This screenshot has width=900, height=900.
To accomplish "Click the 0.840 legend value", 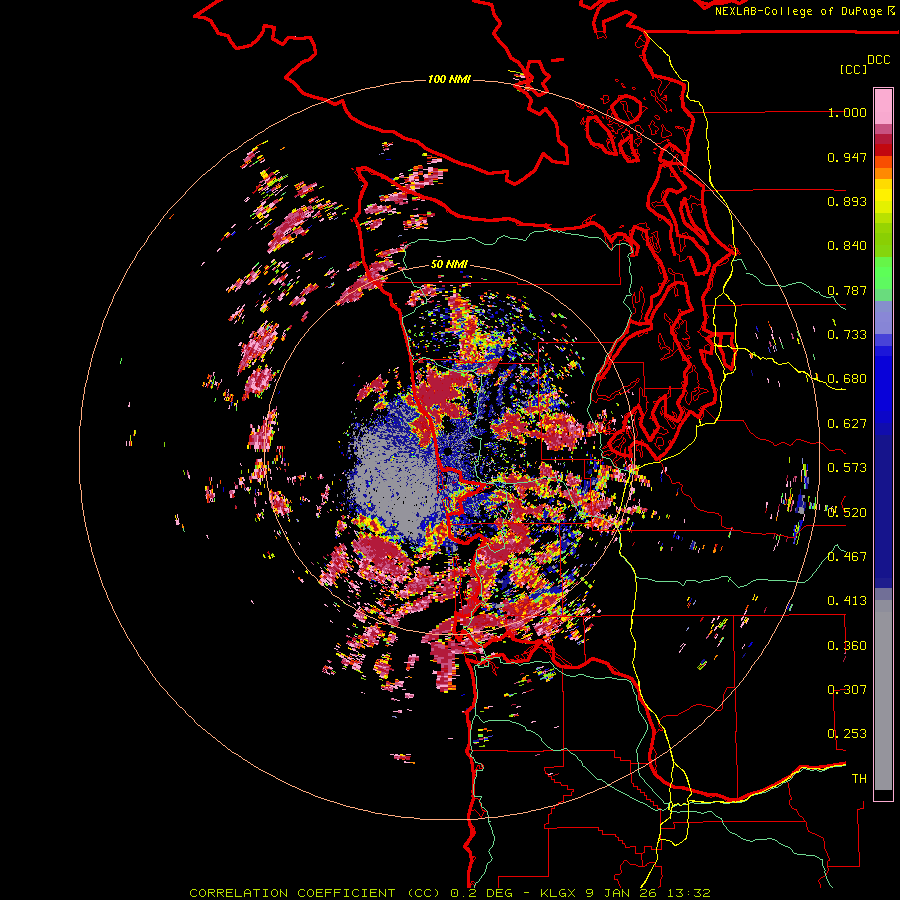I will coord(847,246).
